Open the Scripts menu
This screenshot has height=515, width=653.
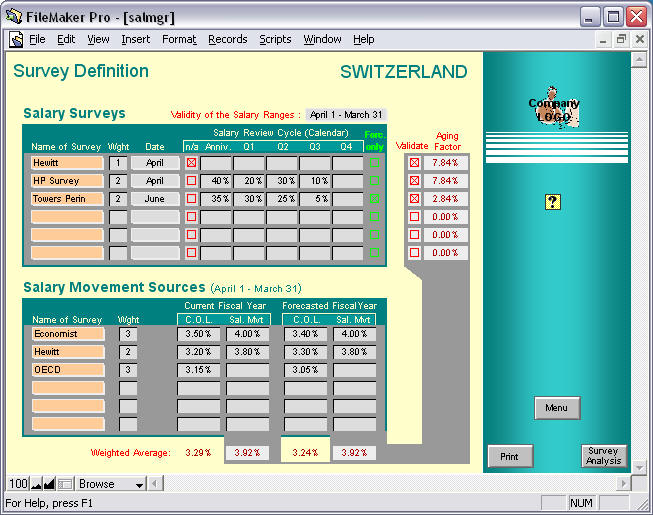pyautogui.click(x=275, y=39)
